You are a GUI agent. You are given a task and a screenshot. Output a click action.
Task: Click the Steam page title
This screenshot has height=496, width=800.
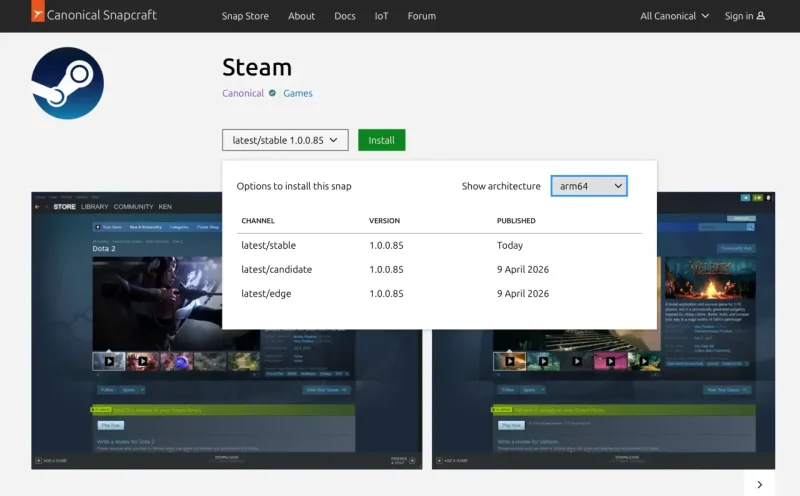[257, 67]
